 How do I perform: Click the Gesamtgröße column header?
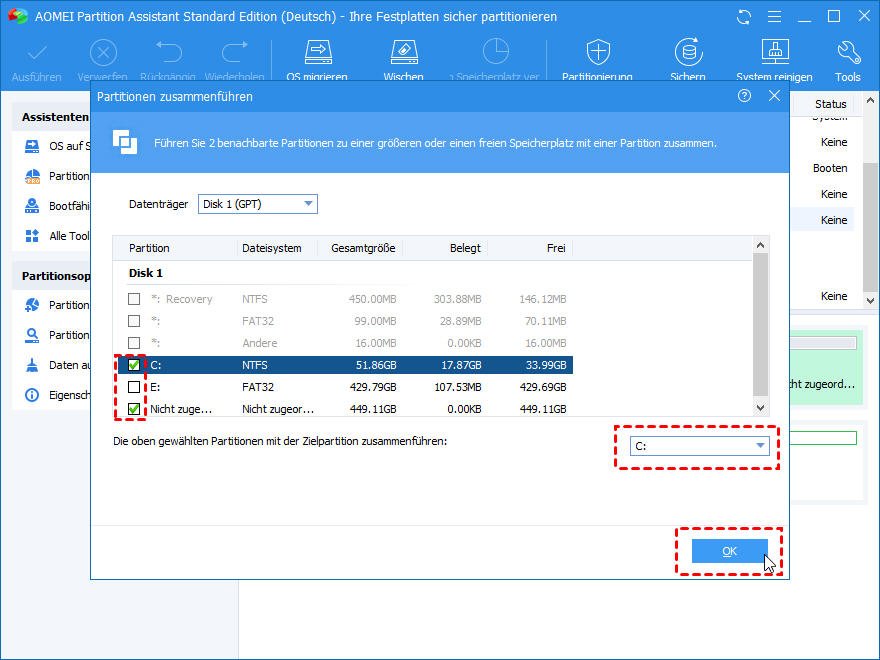[363, 248]
